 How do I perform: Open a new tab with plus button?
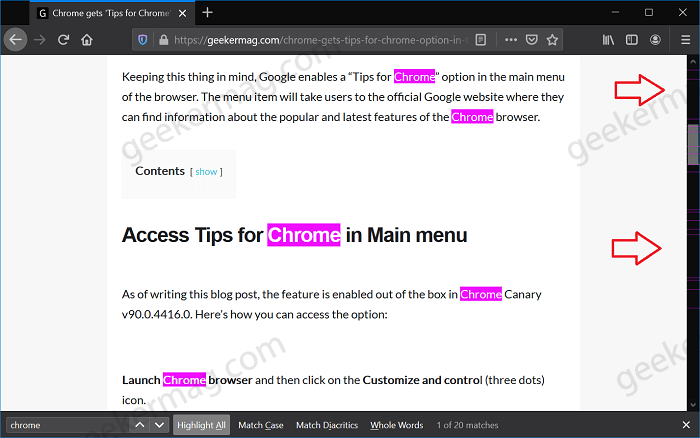pyautogui.click(x=207, y=13)
